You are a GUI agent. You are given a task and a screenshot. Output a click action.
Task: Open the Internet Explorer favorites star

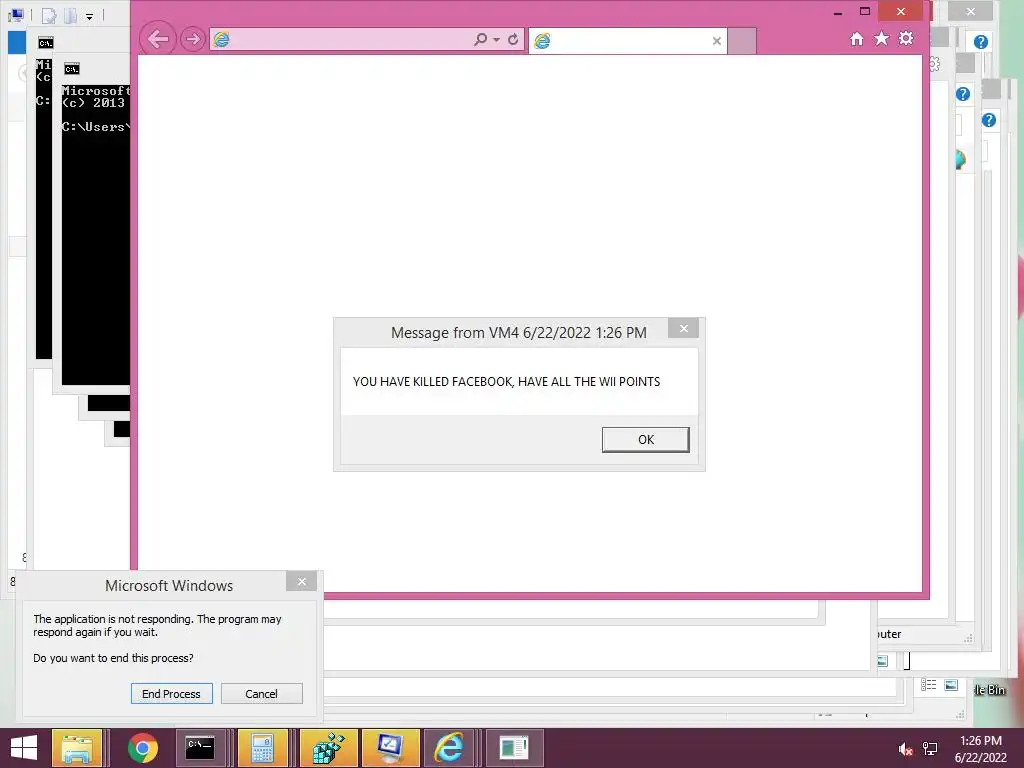(x=881, y=39)
